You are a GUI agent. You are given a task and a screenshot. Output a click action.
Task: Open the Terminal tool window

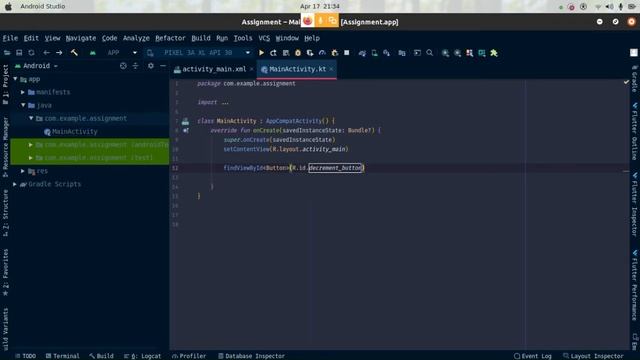coord(63,356)
